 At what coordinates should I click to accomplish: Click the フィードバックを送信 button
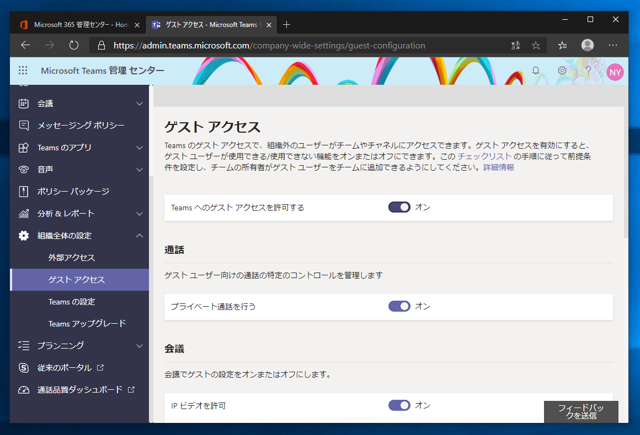581,411
